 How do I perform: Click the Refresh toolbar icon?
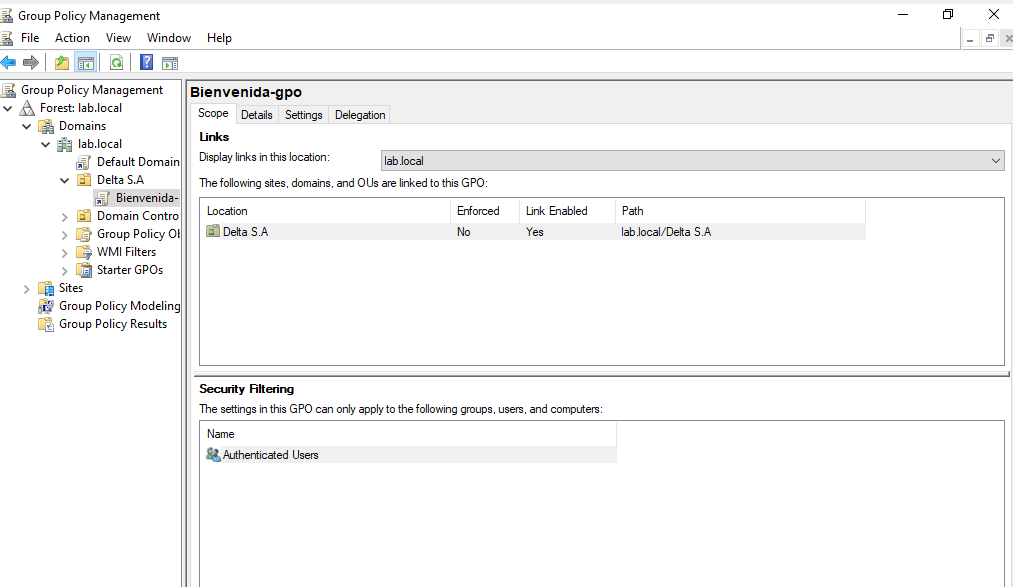tap(116, 63)
